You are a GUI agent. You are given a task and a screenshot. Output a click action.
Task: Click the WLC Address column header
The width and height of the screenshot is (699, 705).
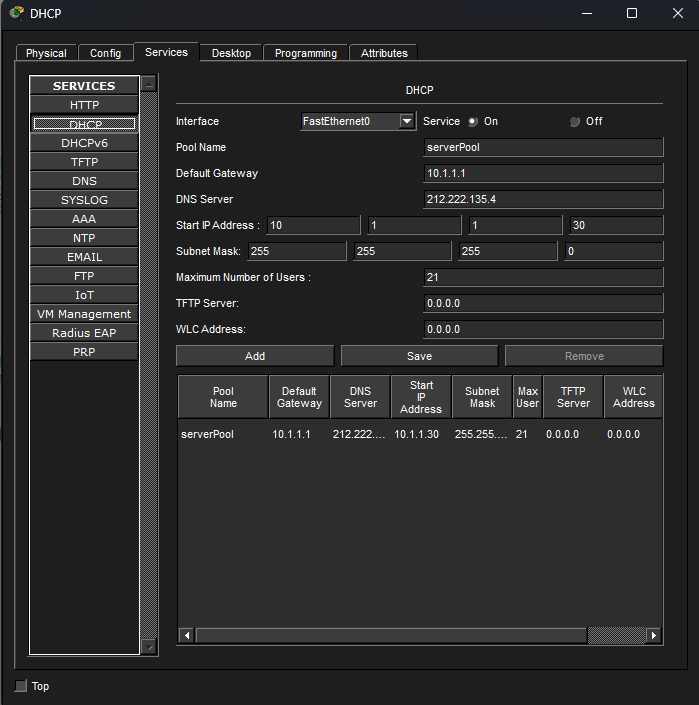pyautogui.click(x=633, y=397)
